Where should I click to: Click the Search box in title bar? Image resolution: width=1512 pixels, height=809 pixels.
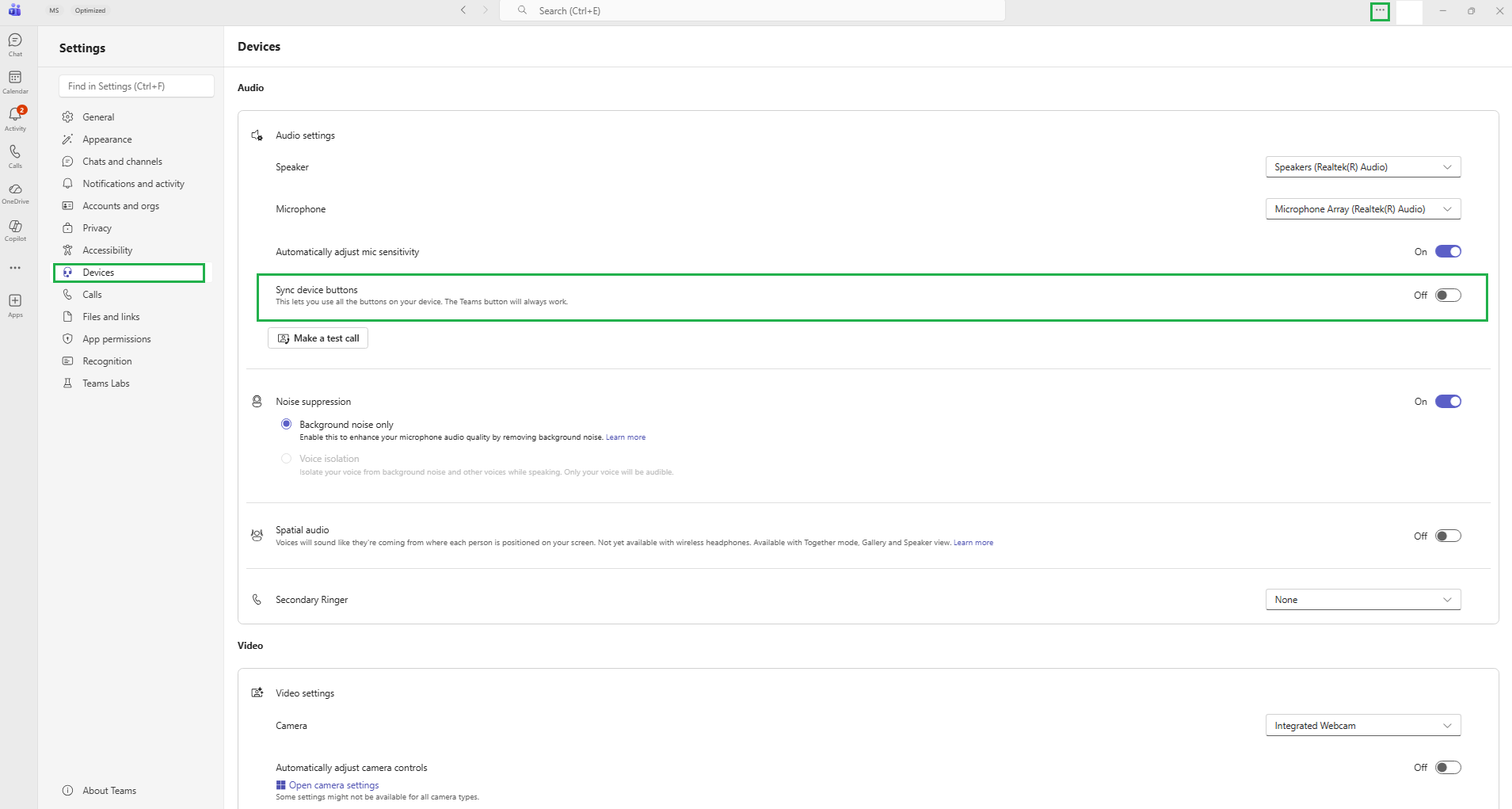(752, 10)
